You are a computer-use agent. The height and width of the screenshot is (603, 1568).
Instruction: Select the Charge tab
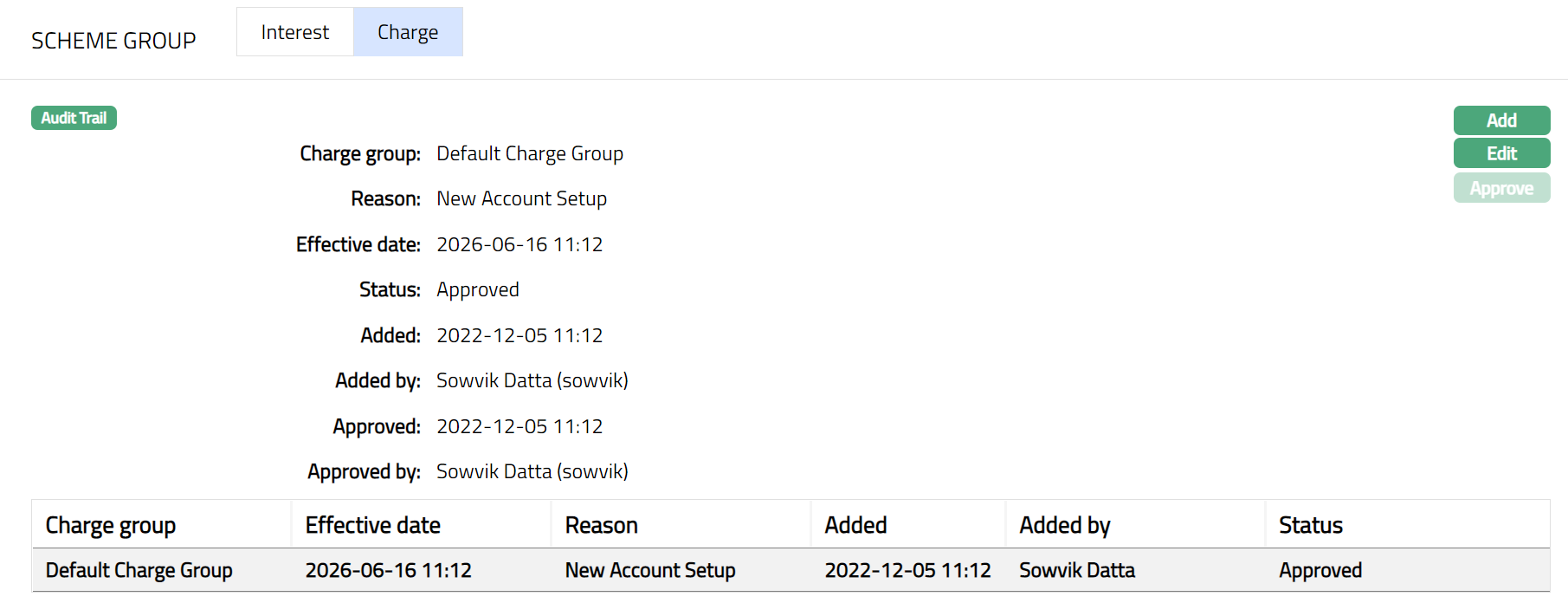click(408, 32)
